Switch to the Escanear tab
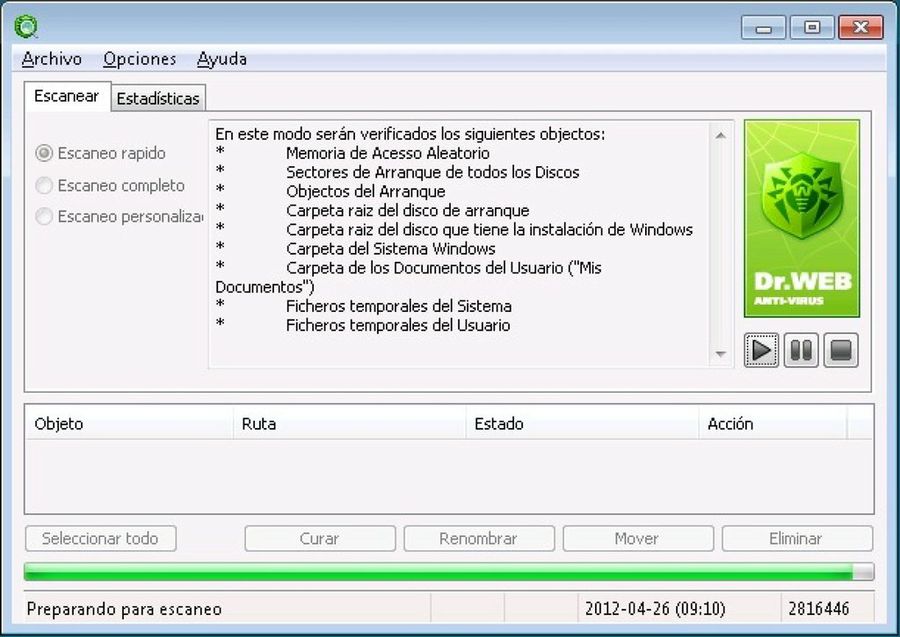 coord(66,97)
